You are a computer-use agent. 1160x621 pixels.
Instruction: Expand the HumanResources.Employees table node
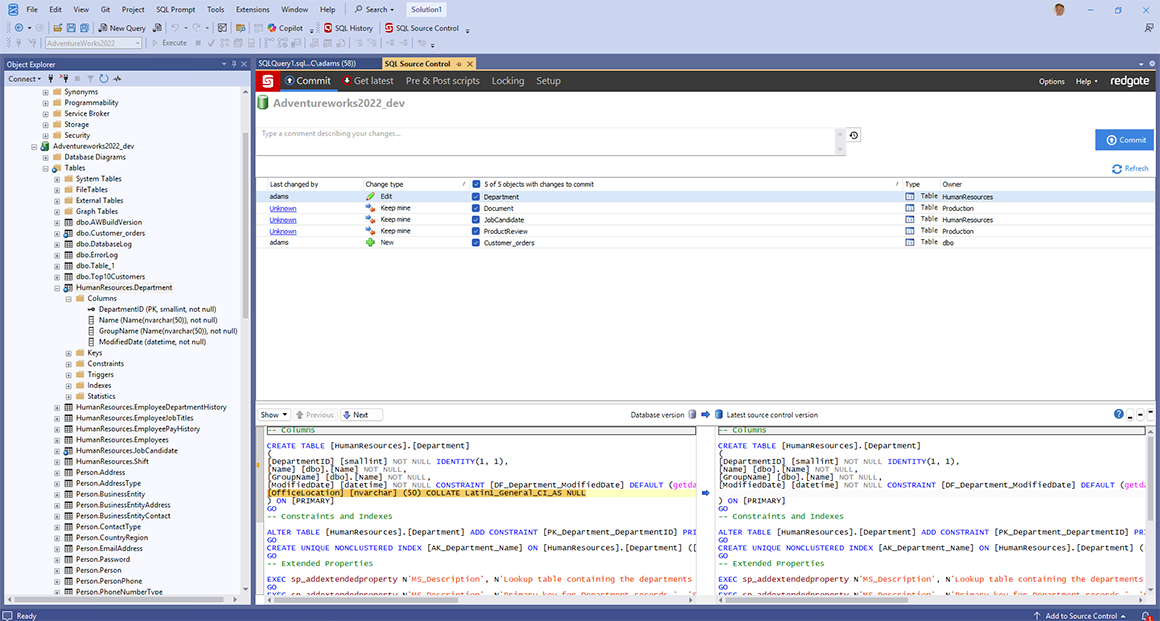pos(57,440)
